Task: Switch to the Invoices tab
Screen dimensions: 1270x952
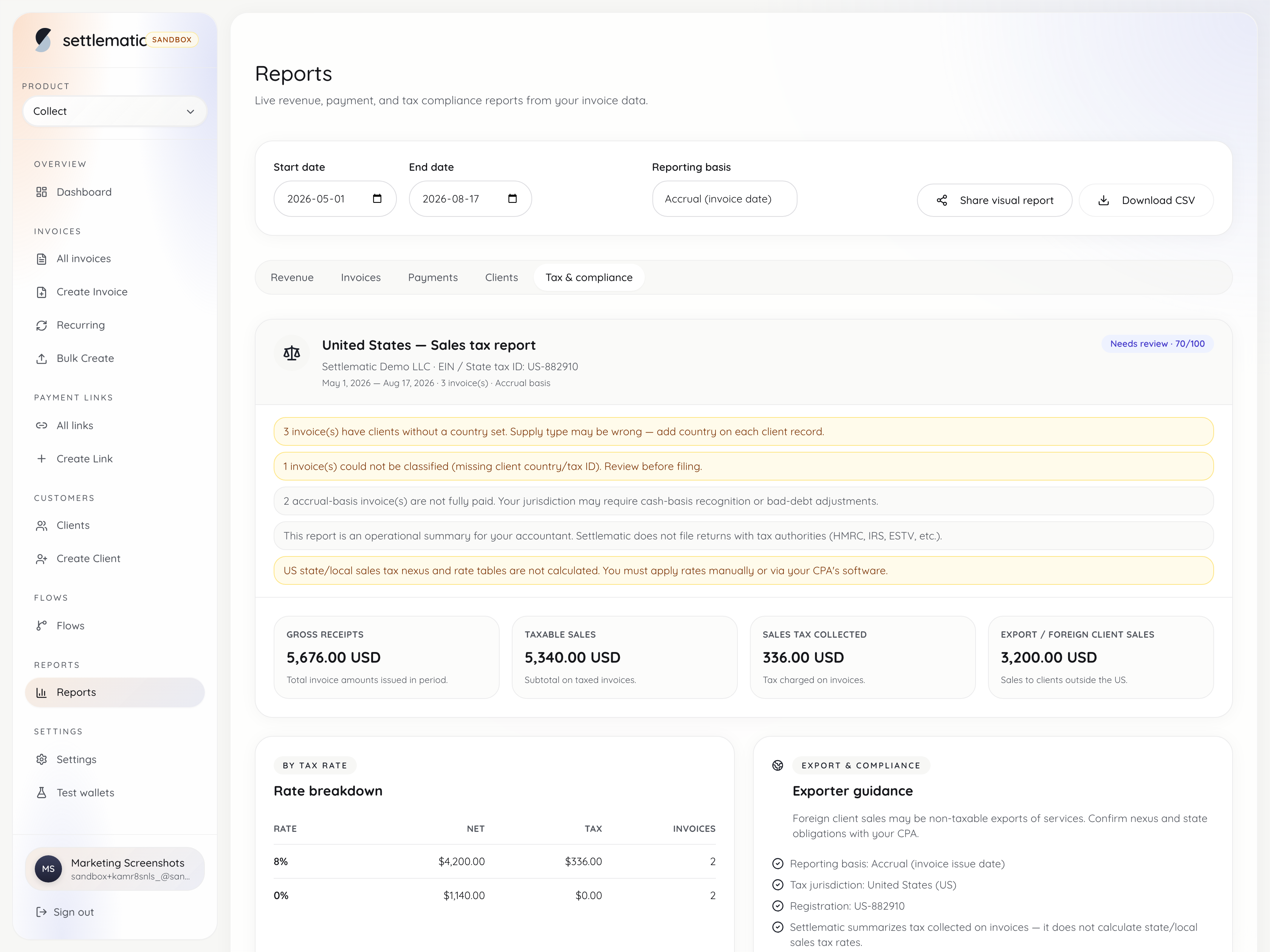Action: pyautogui.click(x=361, y=277)
